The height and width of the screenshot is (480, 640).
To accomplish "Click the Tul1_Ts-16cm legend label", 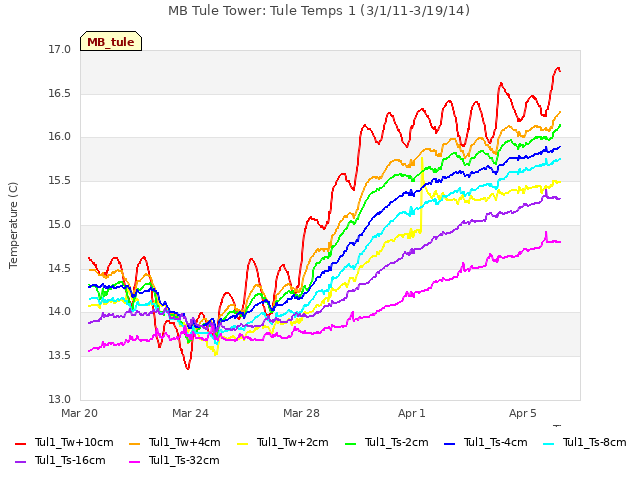I will [x=70, y=460].
